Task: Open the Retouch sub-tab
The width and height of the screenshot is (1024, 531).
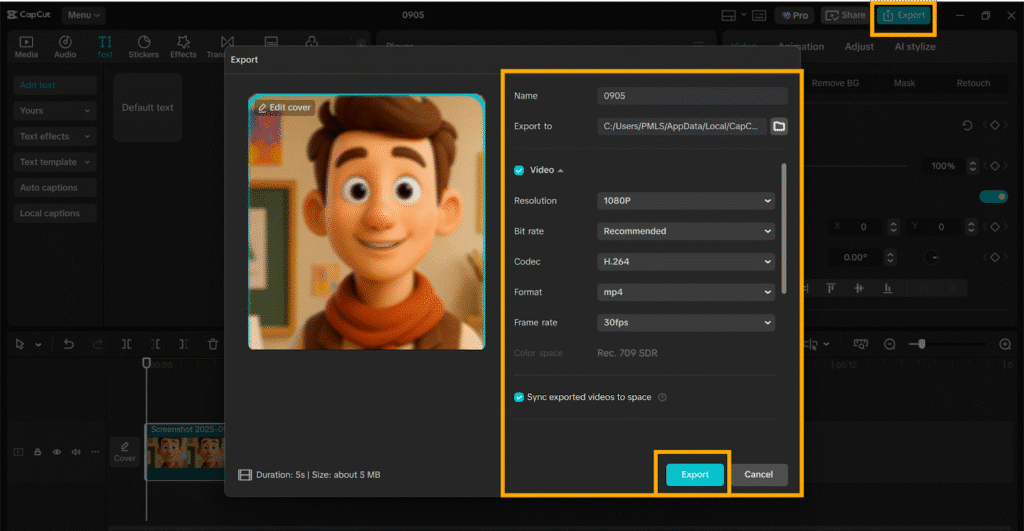Action: click(x=973, y=83)
